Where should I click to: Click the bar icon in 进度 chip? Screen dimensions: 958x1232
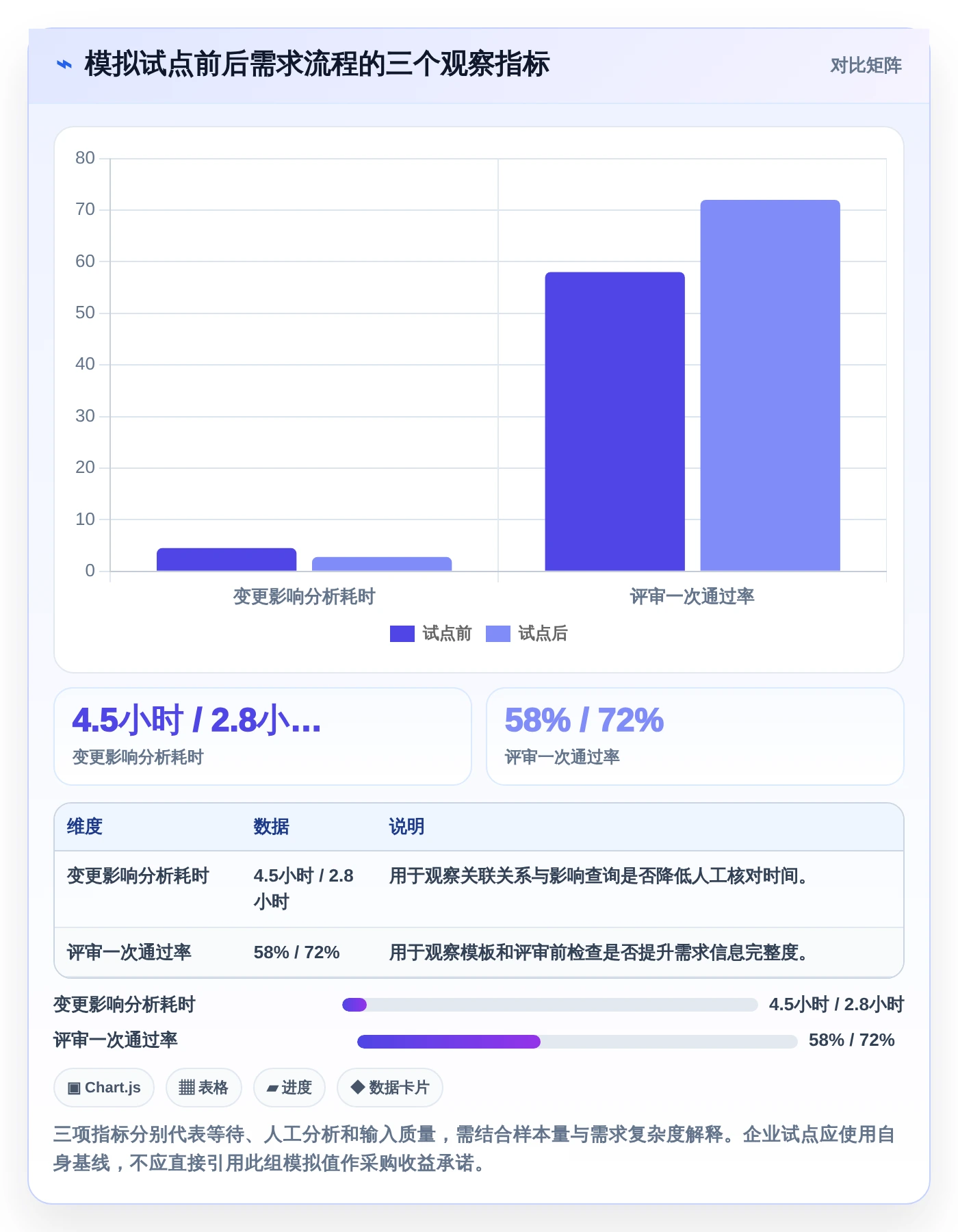[x=272, y=1088]
